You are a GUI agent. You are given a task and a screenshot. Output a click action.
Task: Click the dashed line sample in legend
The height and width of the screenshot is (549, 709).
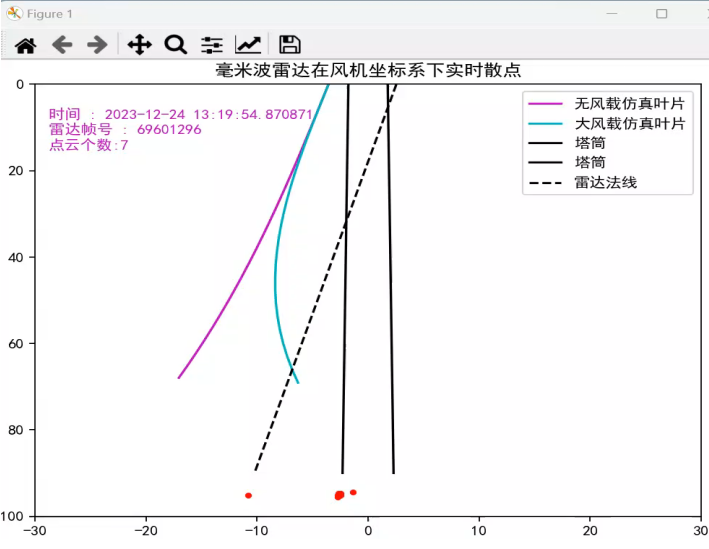[545, 183]
